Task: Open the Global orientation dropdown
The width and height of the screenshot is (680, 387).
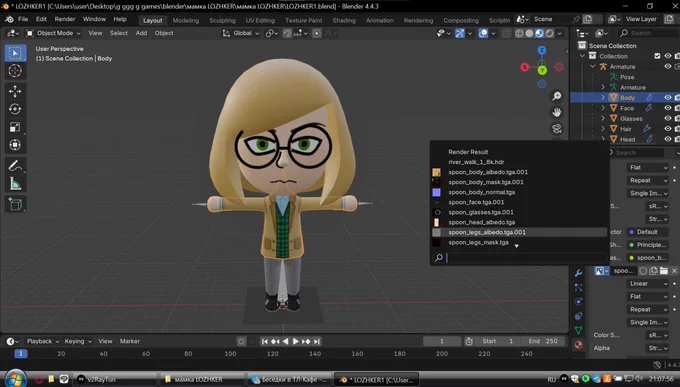Action: tap(240, 33)
